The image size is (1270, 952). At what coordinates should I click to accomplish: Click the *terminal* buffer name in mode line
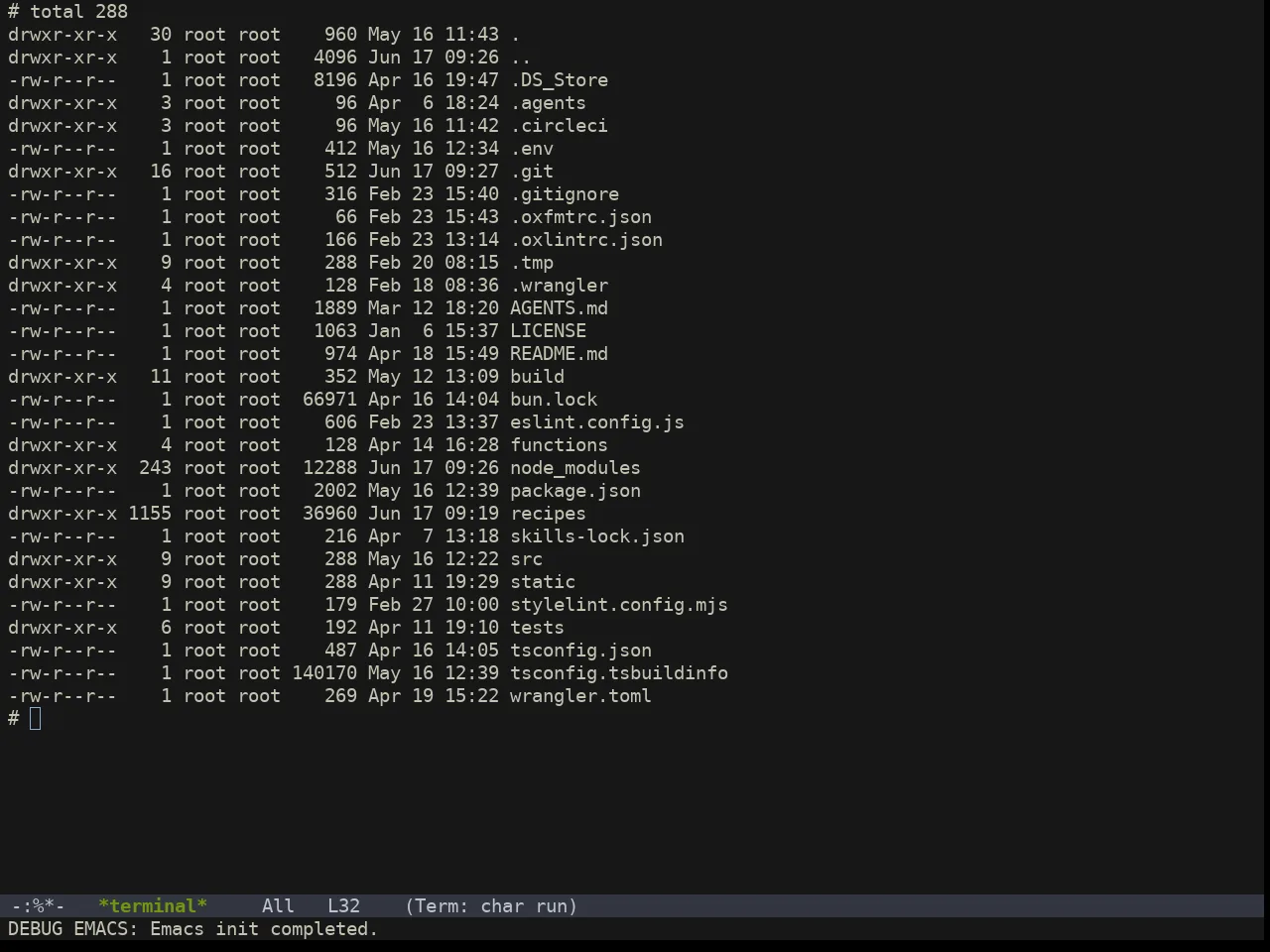pyautogui.click(x=153, y=906)
